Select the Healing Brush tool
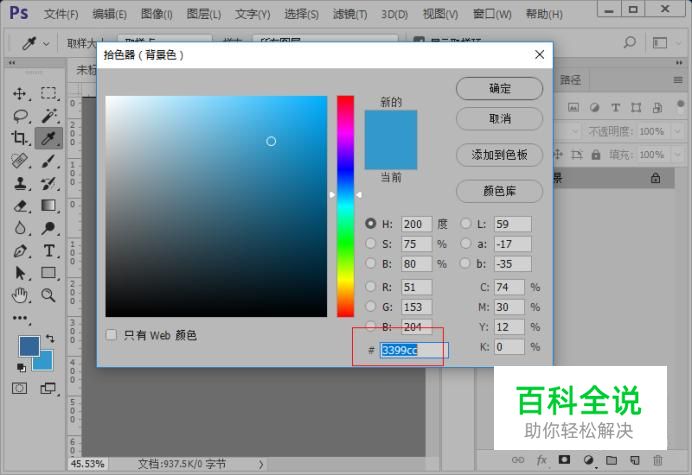The width and height of the screenshot is (692, 475). coord(19,161)
